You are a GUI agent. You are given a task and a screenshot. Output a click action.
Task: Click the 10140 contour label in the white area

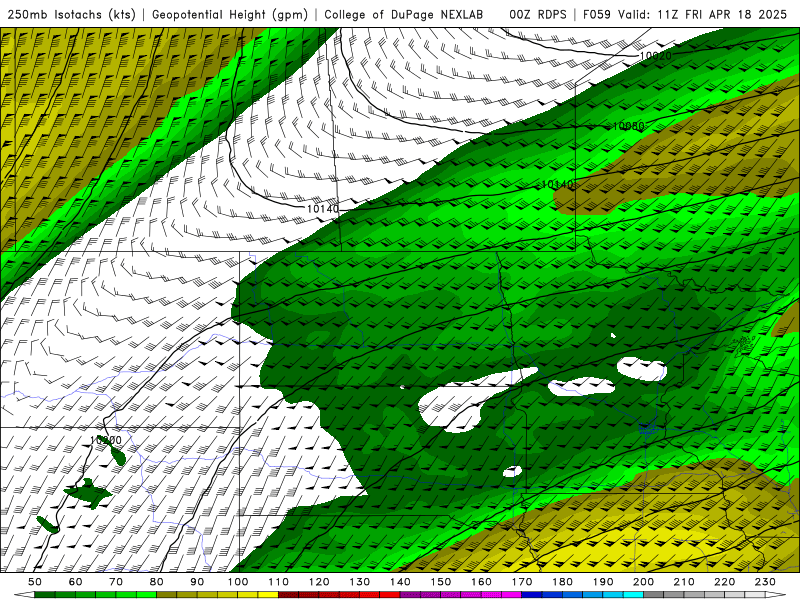(x=323, y=209)
